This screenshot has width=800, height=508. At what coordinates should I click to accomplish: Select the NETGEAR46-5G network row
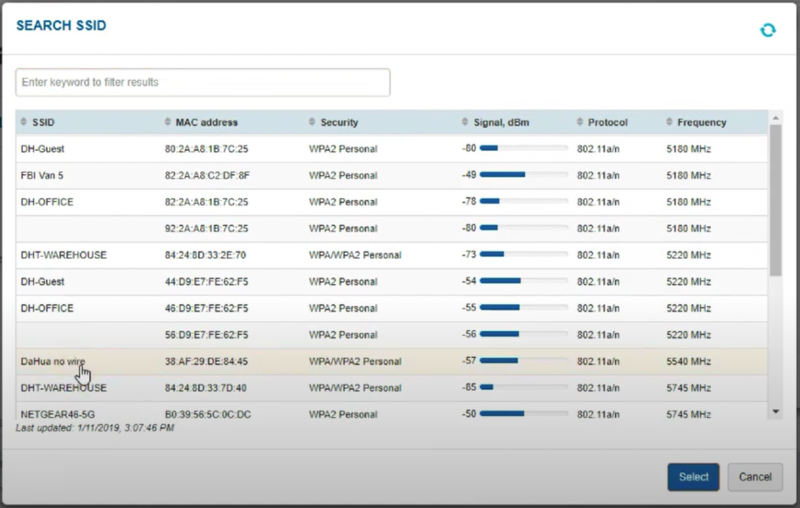(391, 412)
